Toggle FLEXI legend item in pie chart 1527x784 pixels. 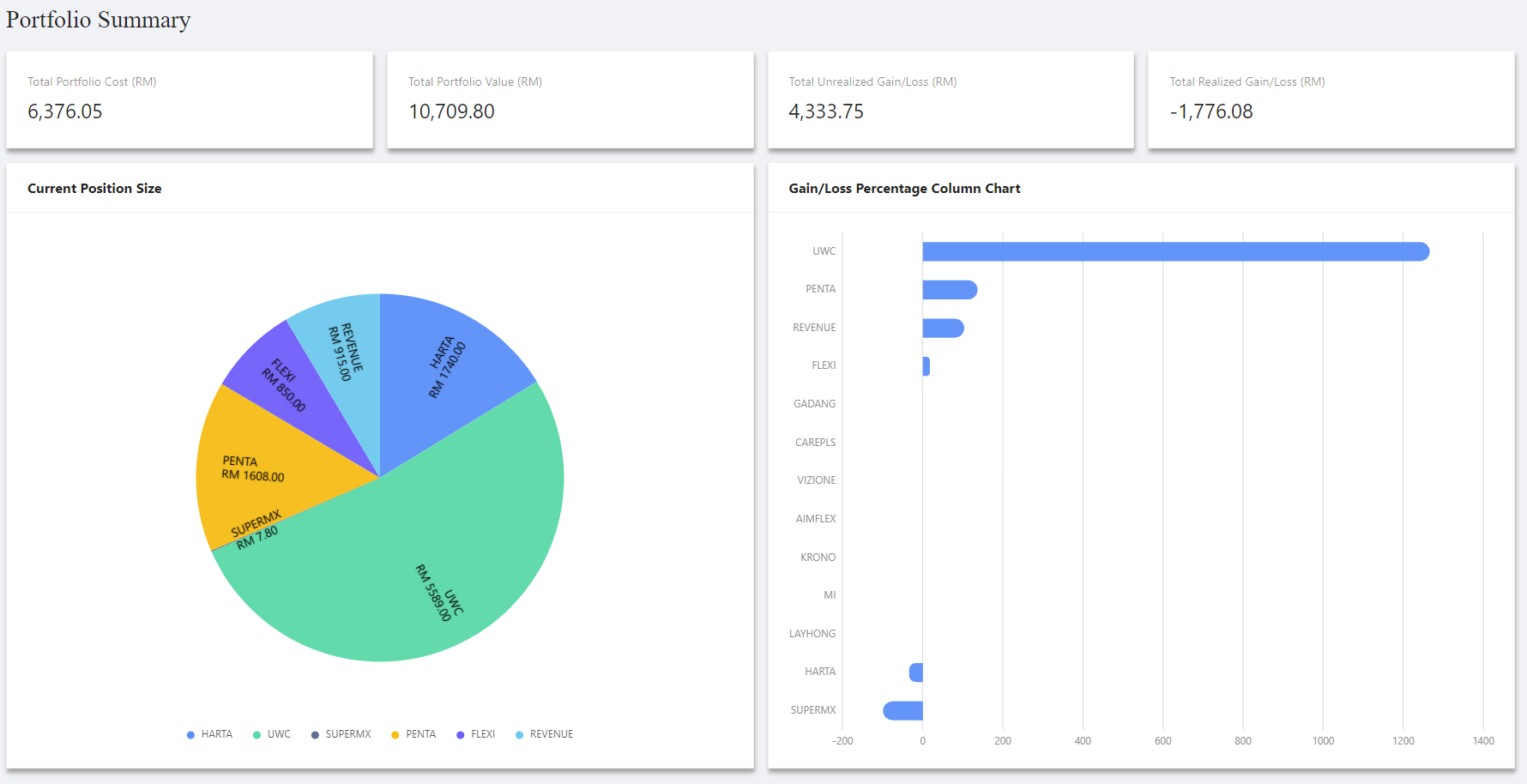(x=475, y=734)
